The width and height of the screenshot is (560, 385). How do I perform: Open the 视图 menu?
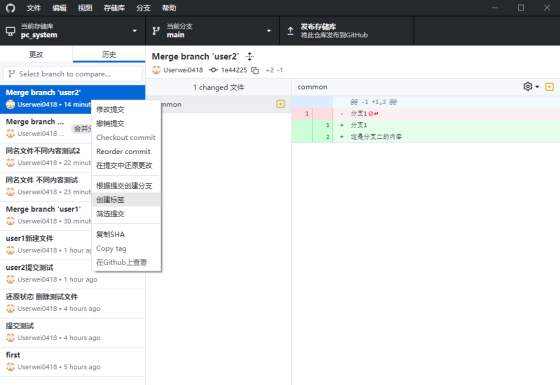pos(85,8)
